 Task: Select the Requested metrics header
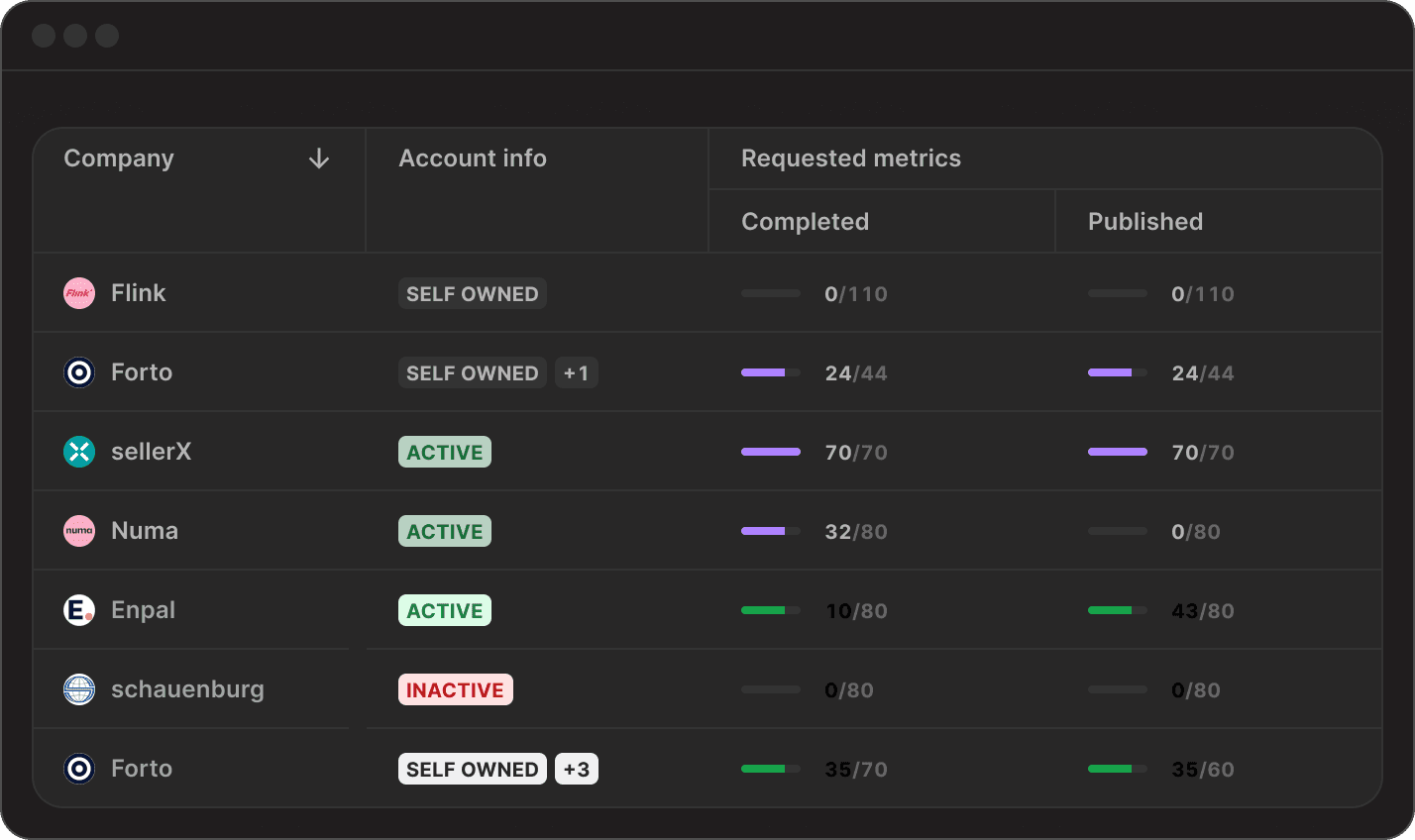click(851, 158)
